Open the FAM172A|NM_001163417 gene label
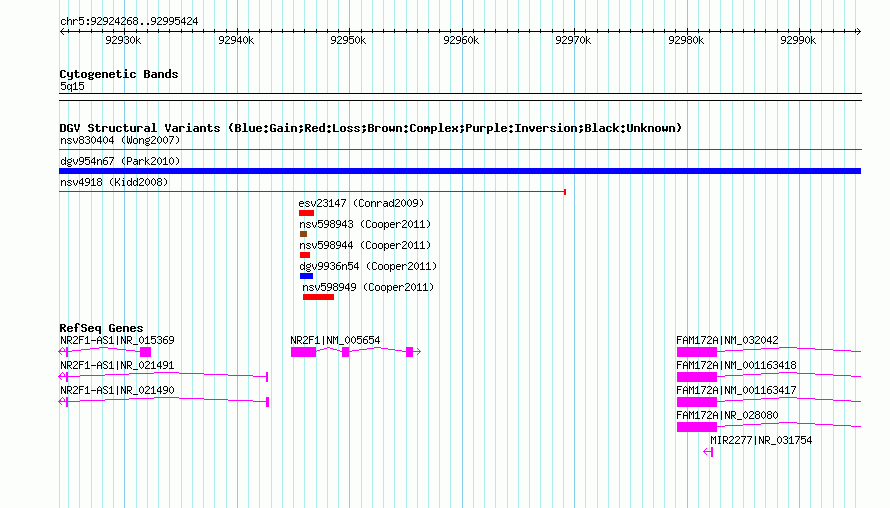This screenshot has width=890, height=508. [x=736, y=391]
